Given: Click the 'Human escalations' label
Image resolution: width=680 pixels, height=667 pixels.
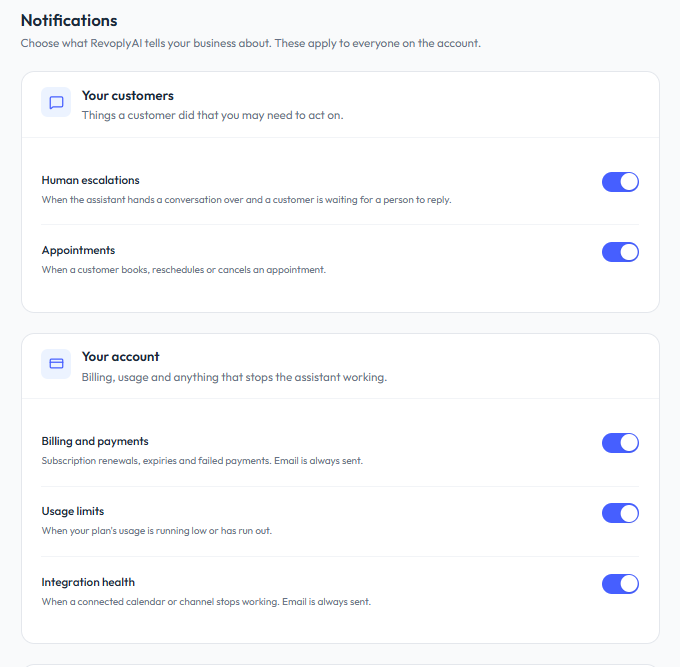Looking at the screenshot, I should [x=91, y=180].
